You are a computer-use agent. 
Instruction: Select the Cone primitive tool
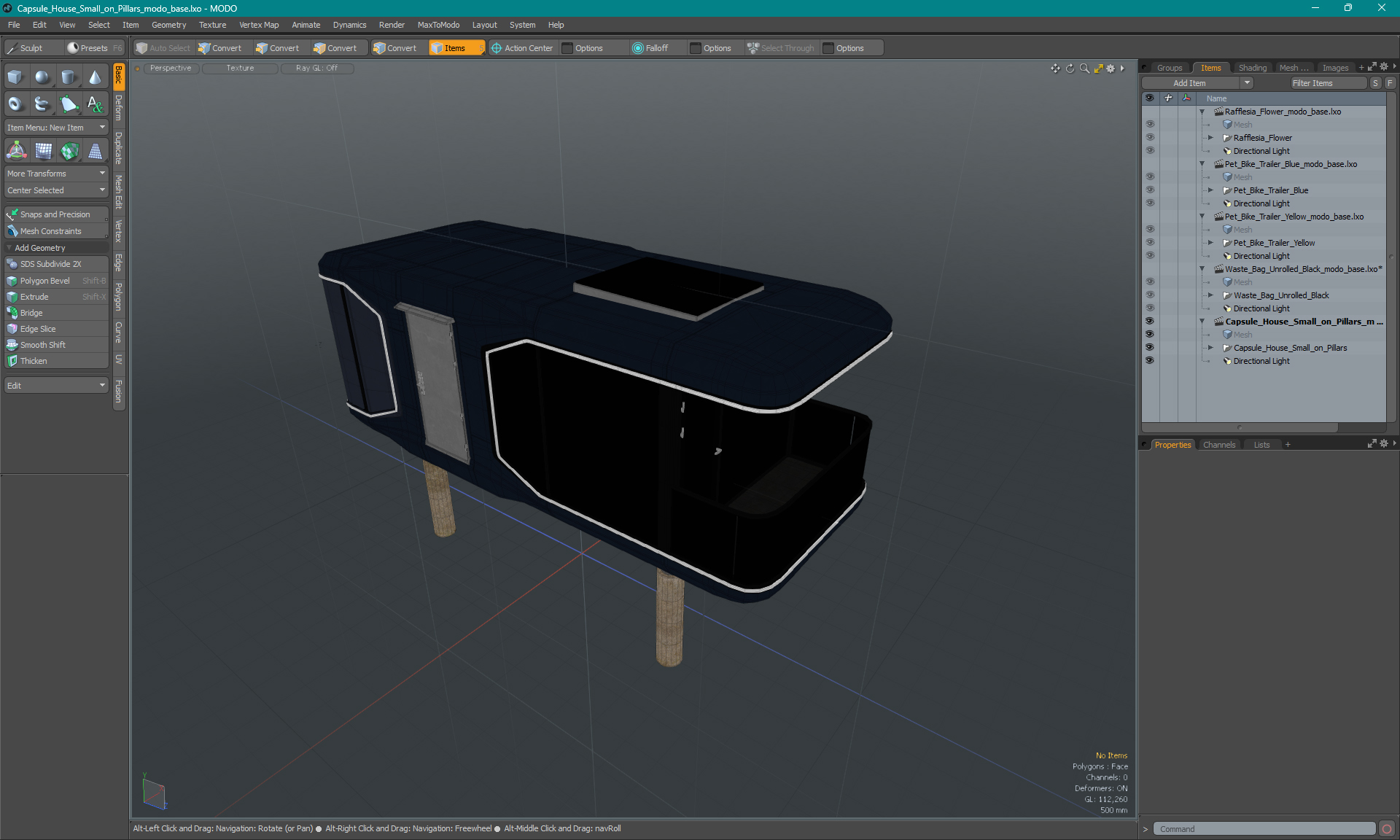pos(95,77)
